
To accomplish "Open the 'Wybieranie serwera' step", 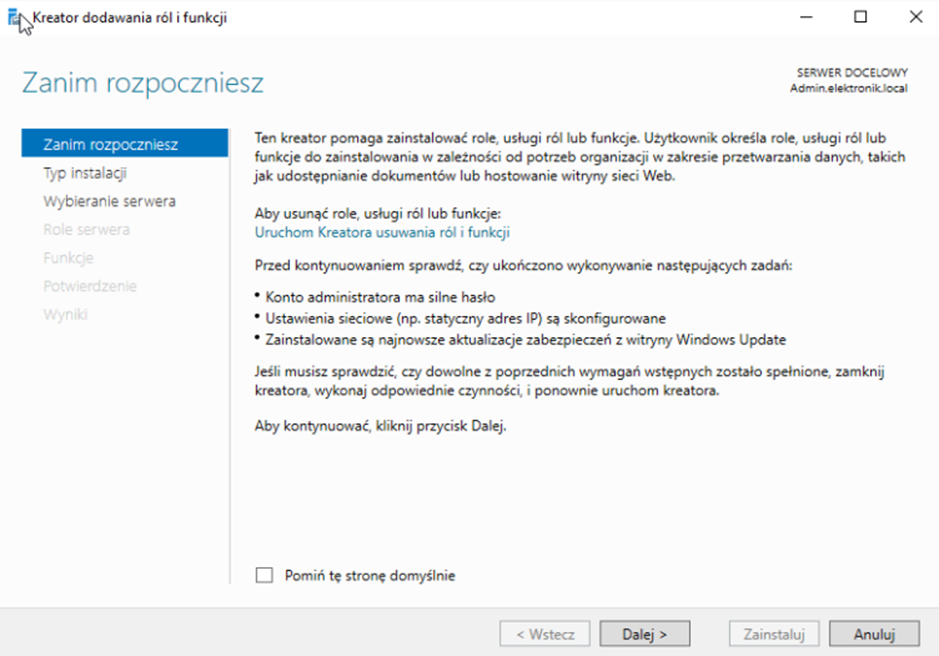I will [109, 201].
